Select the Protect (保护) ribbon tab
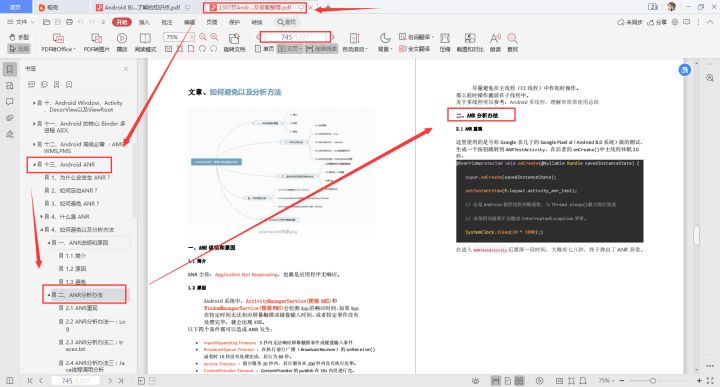Image resolution: width=720 pixels, height=387 pixels. coord(234,22)
